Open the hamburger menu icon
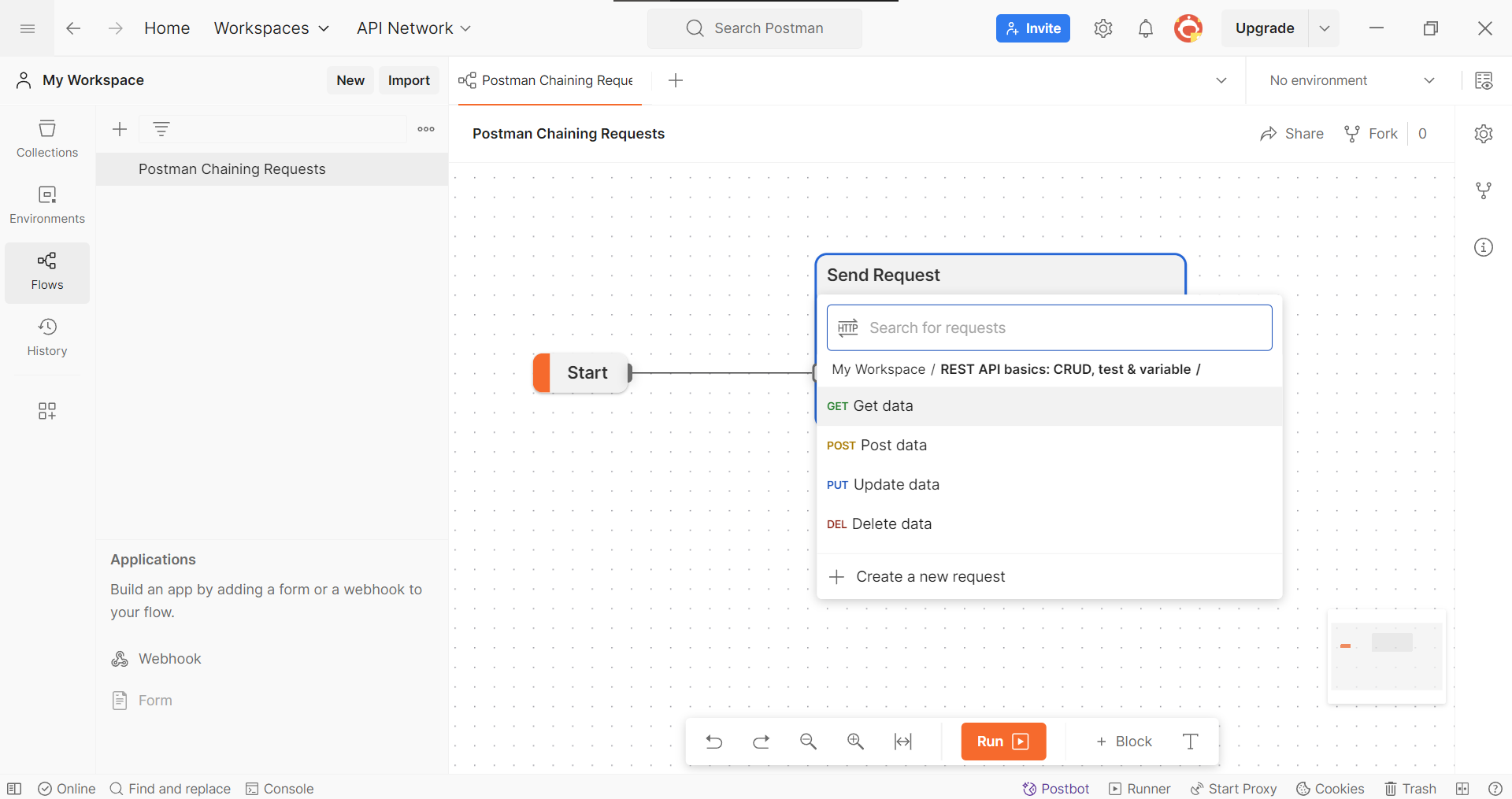Viewport: 1512px width, 799px height. tap(28, 28)
